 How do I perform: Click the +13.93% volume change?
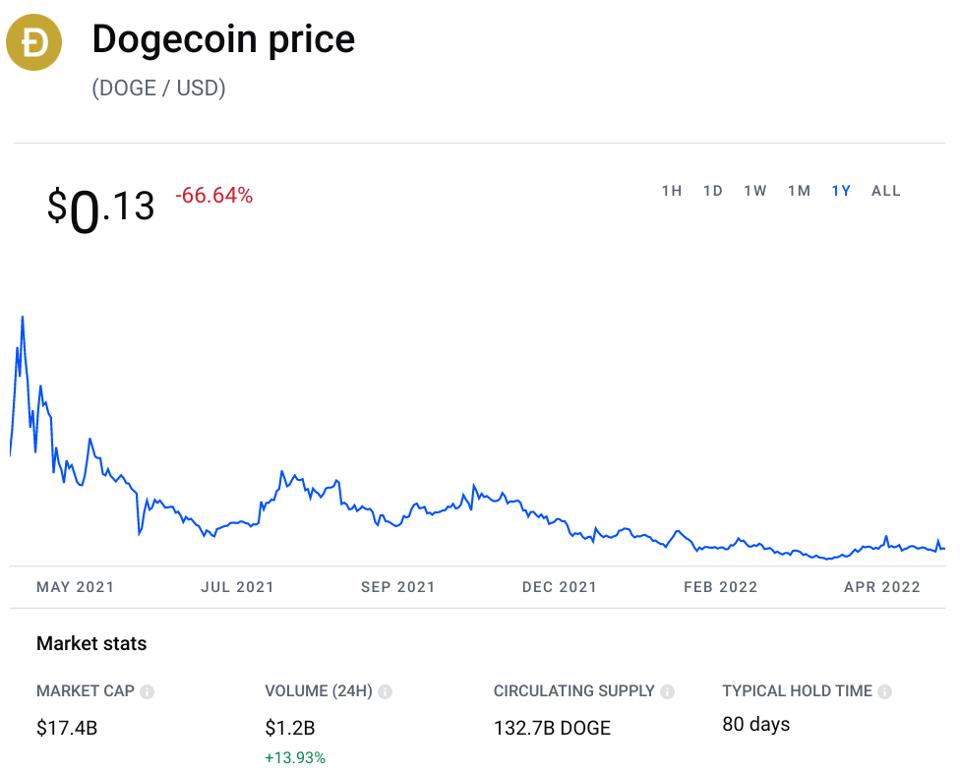[295, 758]
